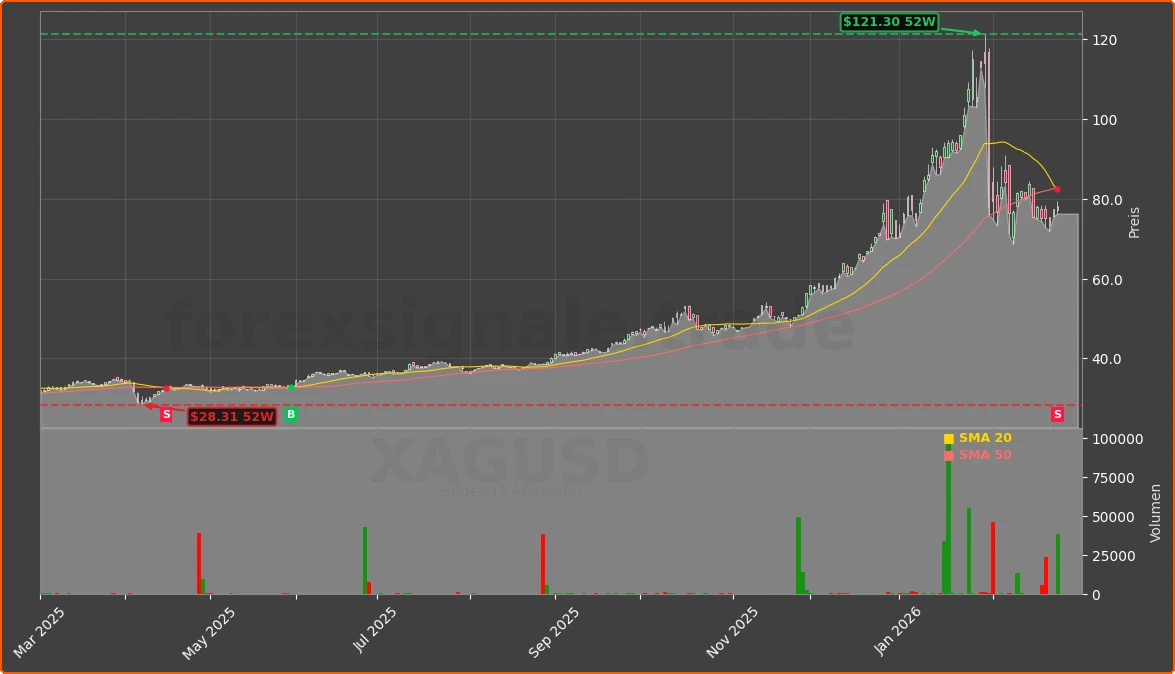The height and width of the screenshot is (674, 1175).
Task: Click the forexsignale.trade watermark link
Action: tap(510, 322)
